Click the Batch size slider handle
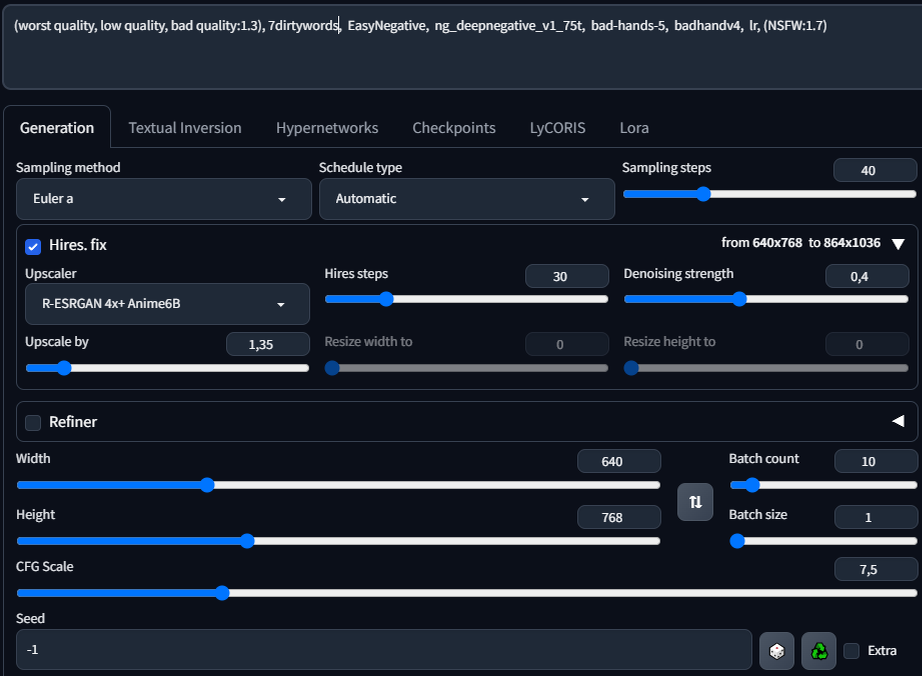The width and height of the screenshot is (922, 676). click(737, 541)
